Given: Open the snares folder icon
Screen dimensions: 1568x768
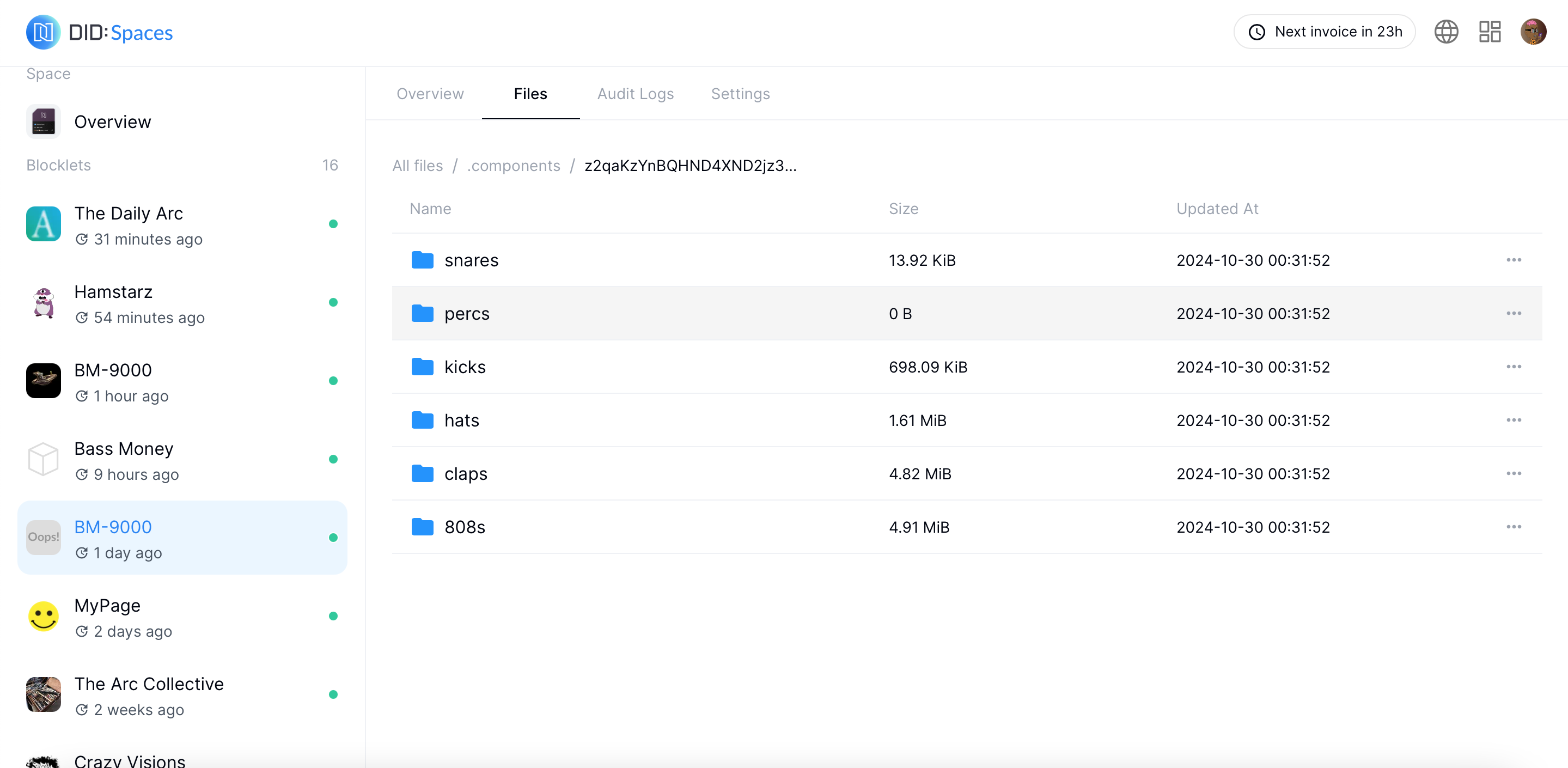Looking at the screenshot, I should pos(422,260).
